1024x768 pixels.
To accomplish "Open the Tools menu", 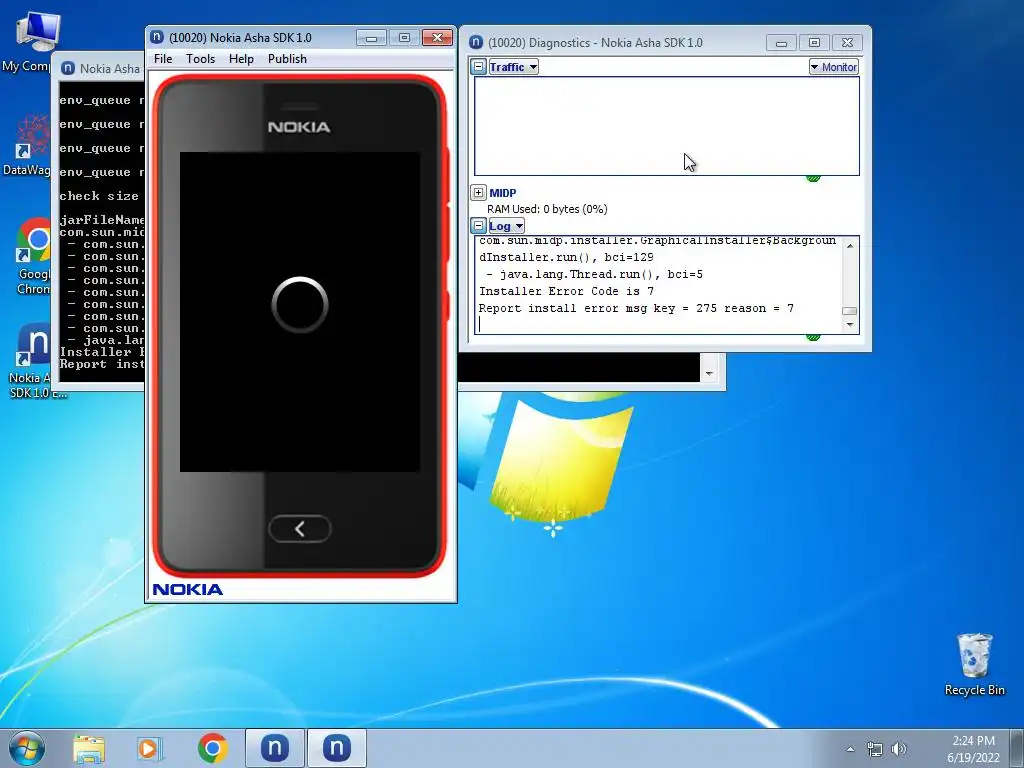I will tap(200, 59).
